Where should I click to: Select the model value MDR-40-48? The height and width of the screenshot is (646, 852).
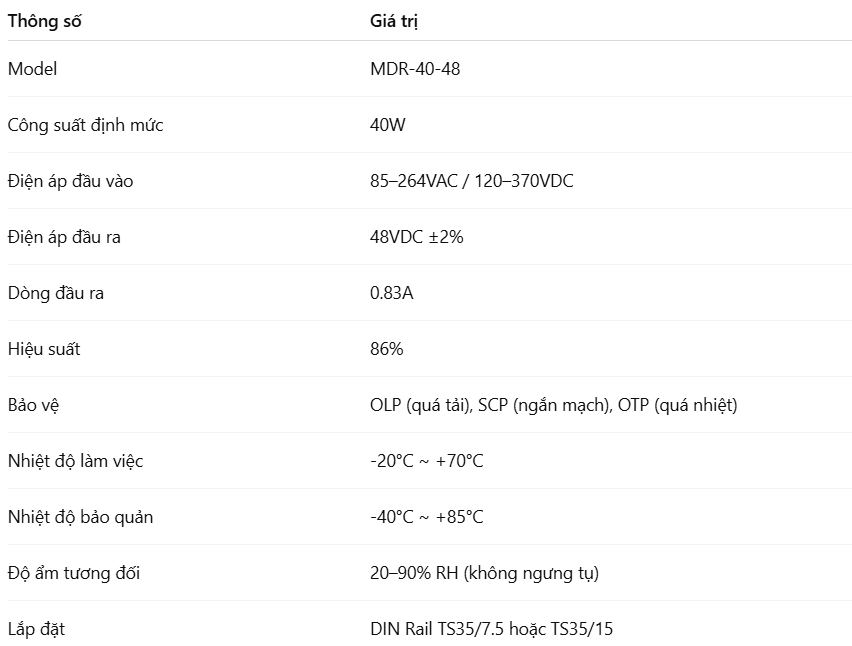click(415, 69)
